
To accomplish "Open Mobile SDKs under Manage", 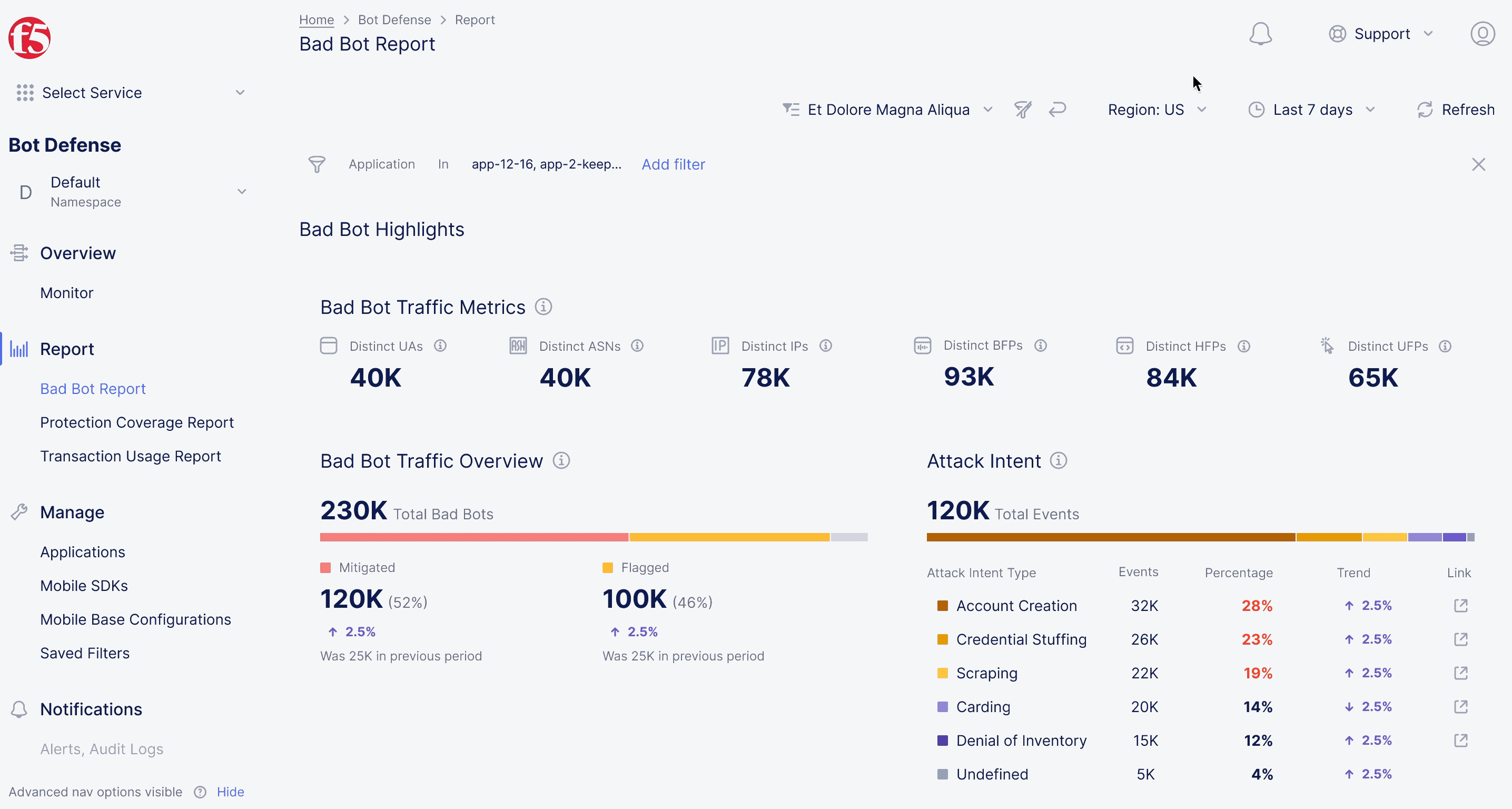I will click(84, 586).
